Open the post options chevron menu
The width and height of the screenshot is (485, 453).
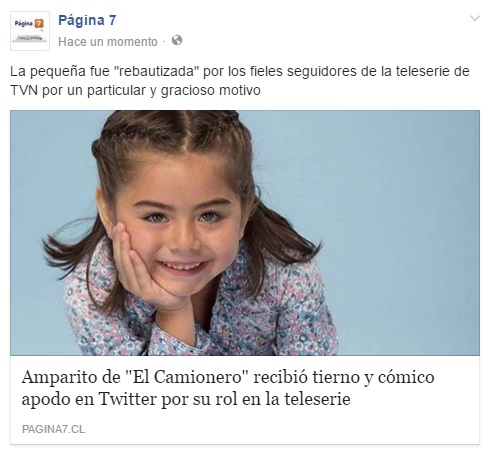(x=475, y=18)
